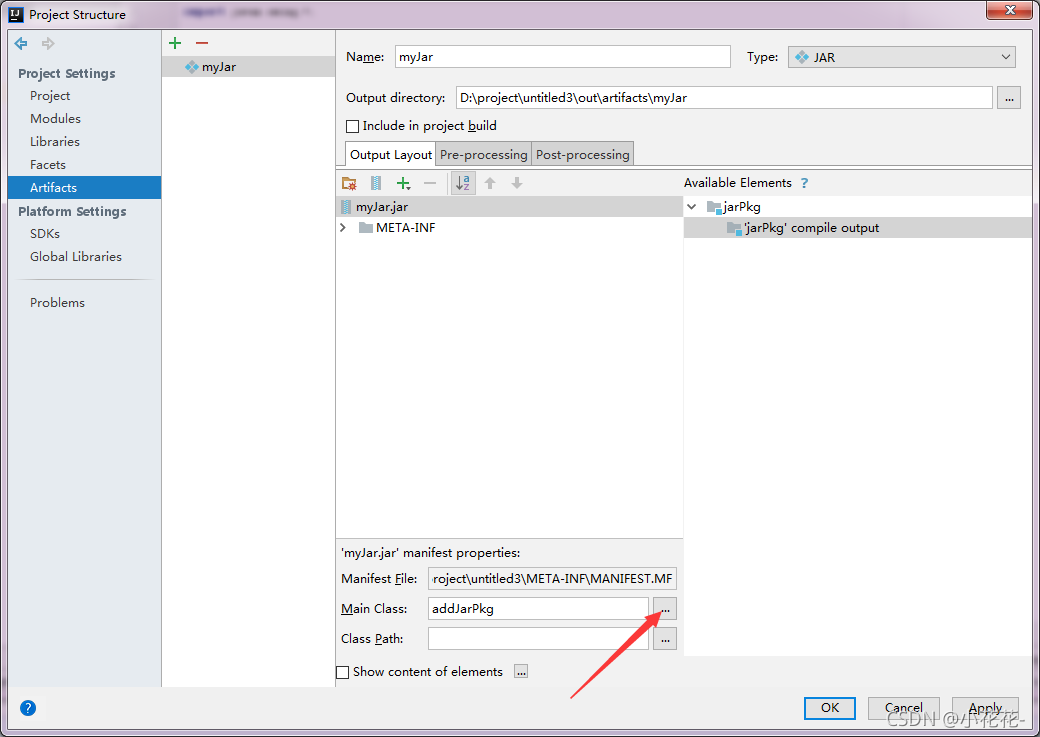This screenshot has width=1040, height=737.
Task: Browse for Class Path
Action: pos(665,639)
